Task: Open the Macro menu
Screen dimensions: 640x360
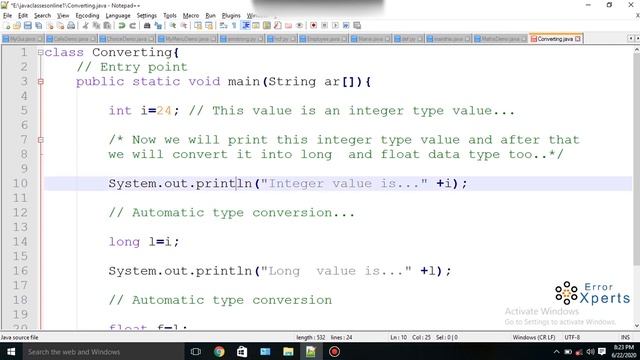Action: pyautogui.click(x=191, y=16)
